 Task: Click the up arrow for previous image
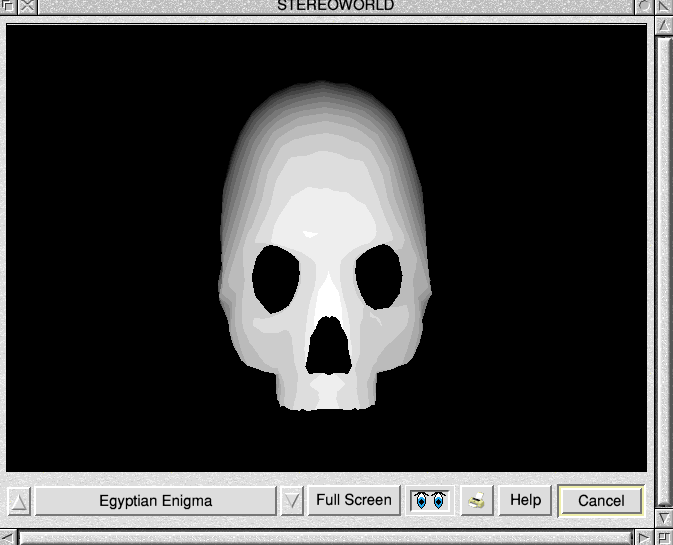point(19,501)
